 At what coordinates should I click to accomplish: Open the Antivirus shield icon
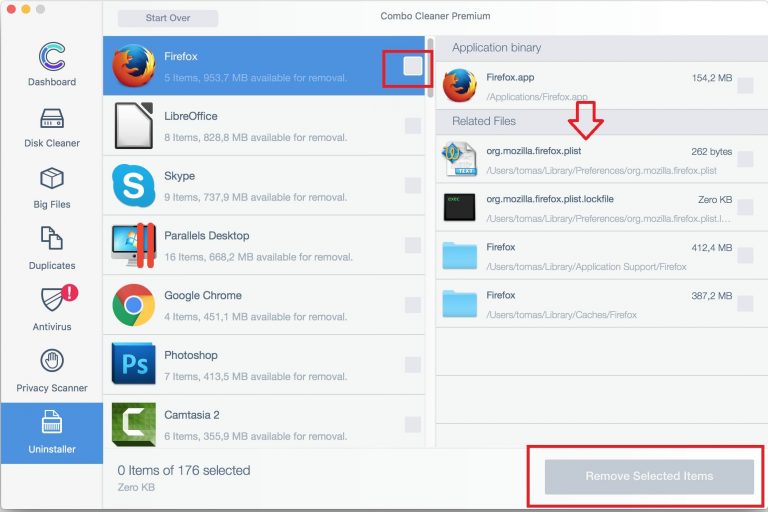click(x=52, y=299)
